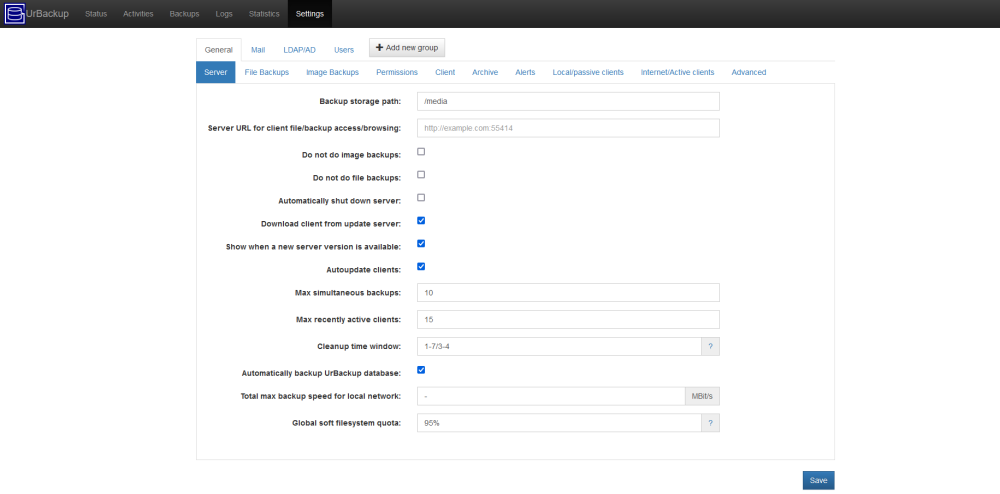Go to Activities in the top navbar

pos(138,14)
